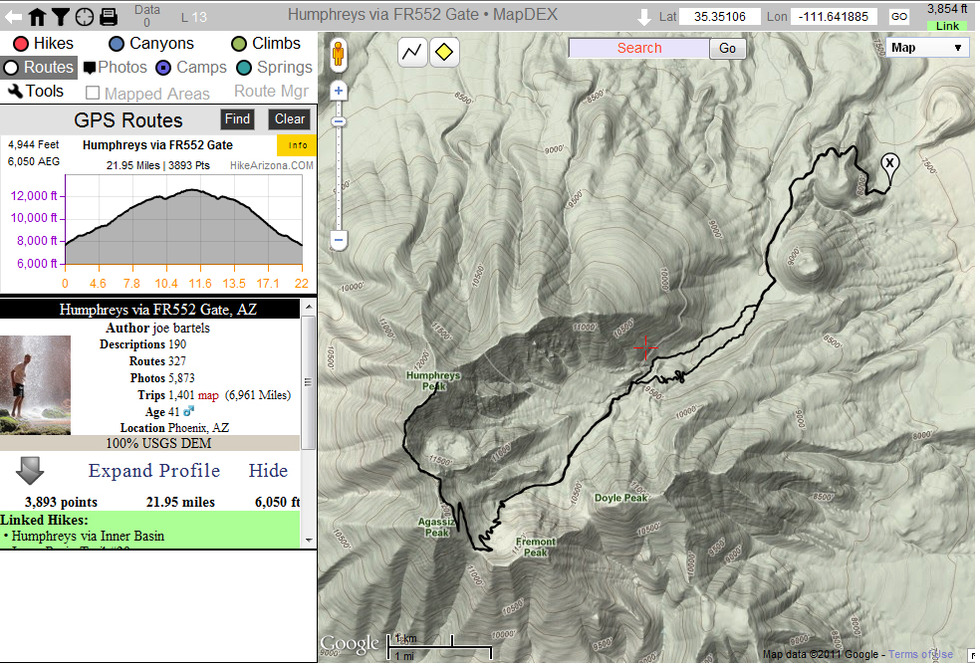Click the author photo thumbnail
980x666 pixels.
click(35, 385)
